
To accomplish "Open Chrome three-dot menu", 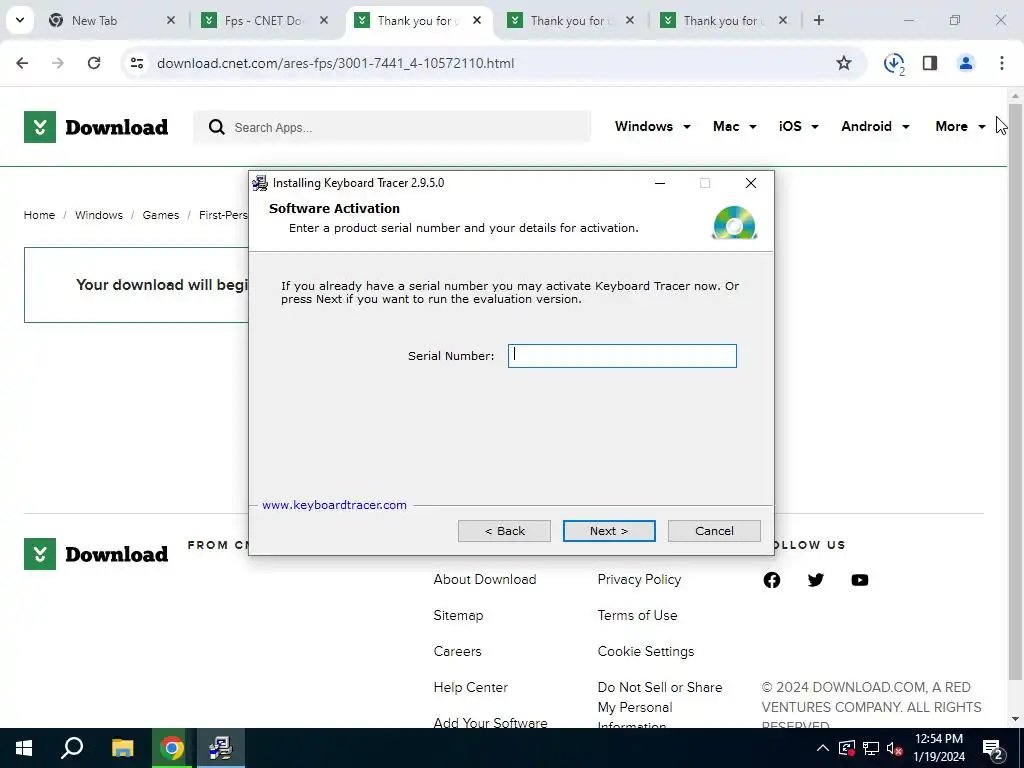I will (1002, 63).
